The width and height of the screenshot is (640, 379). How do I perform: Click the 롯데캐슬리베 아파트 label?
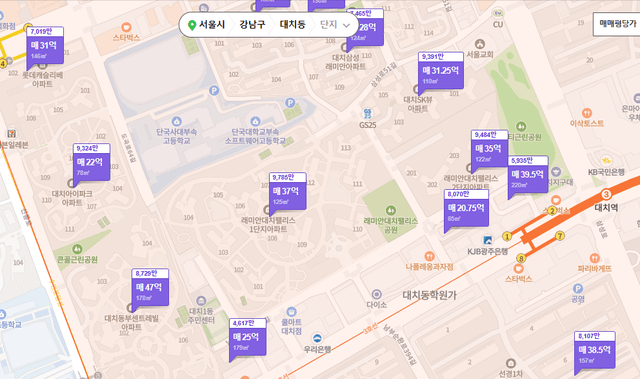pyautogui.click(x=42, y=80)
